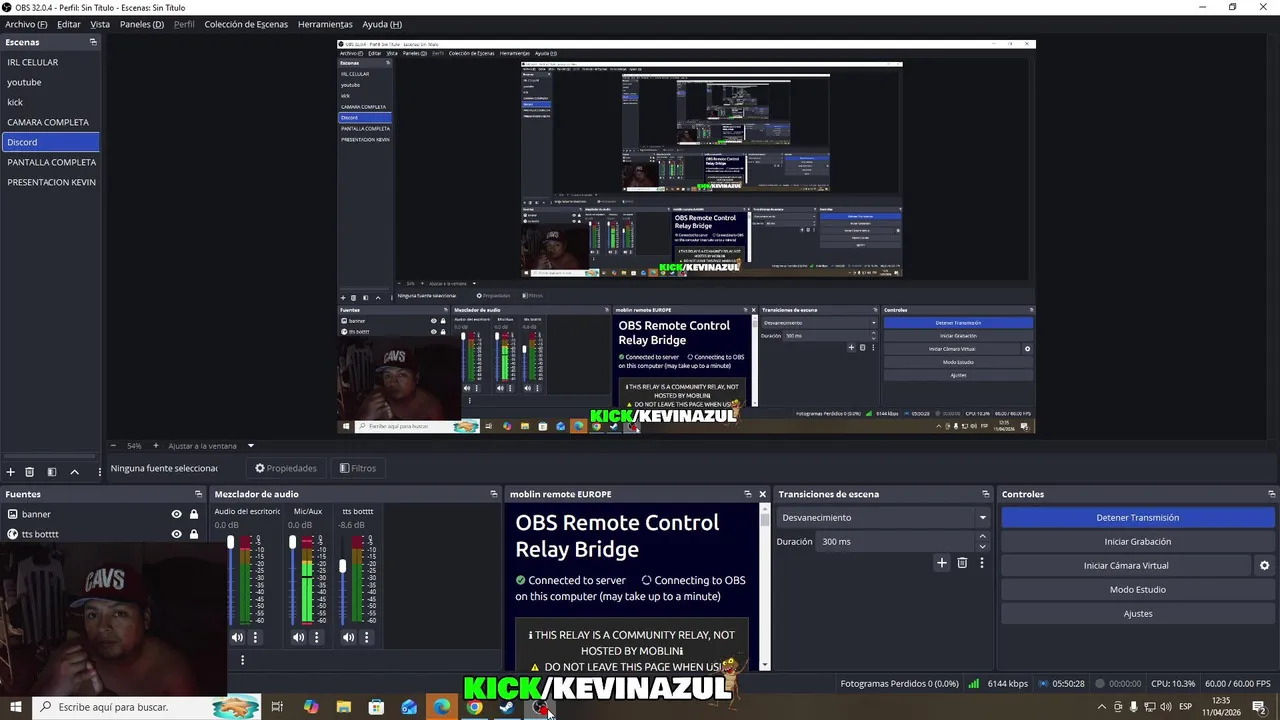Add a new scene transition
The image size is (1280, 720).
941,563
